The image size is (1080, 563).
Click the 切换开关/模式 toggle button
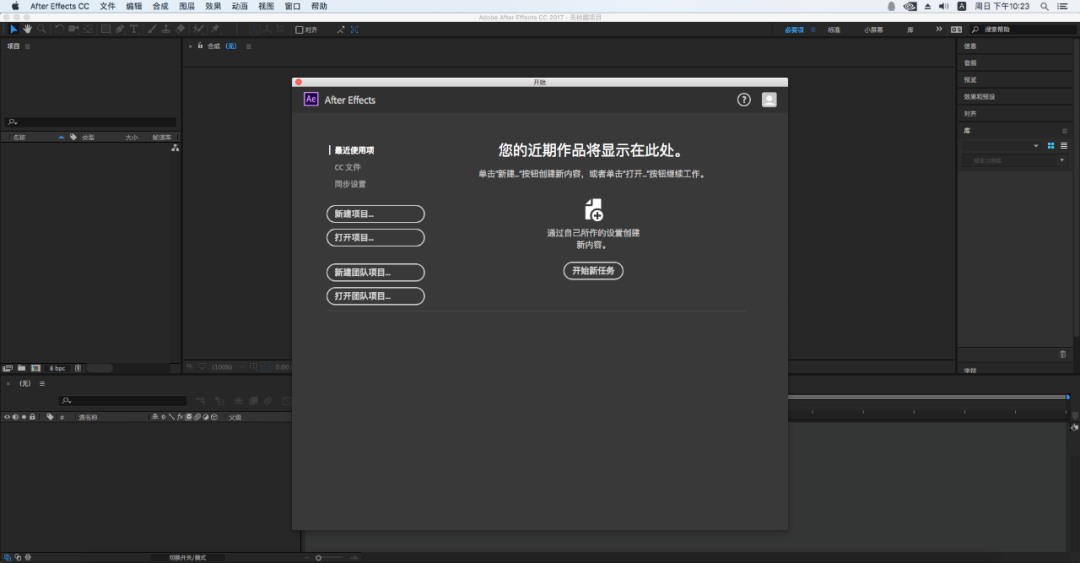187,557
